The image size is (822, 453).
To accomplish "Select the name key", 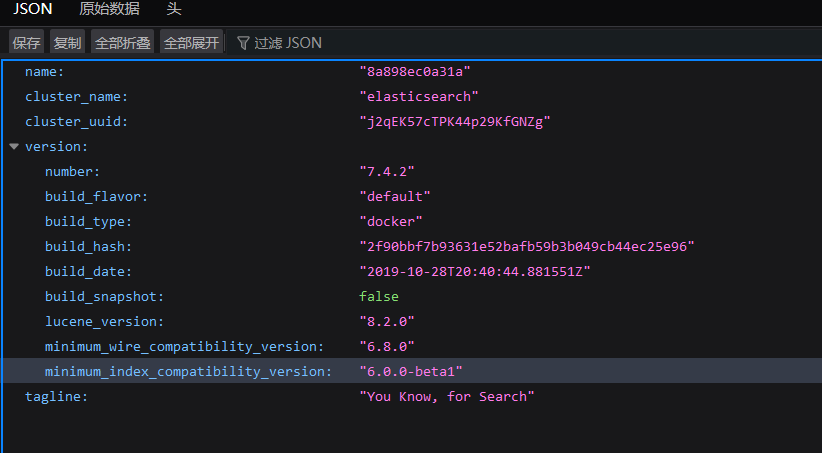I will point(45,72).
